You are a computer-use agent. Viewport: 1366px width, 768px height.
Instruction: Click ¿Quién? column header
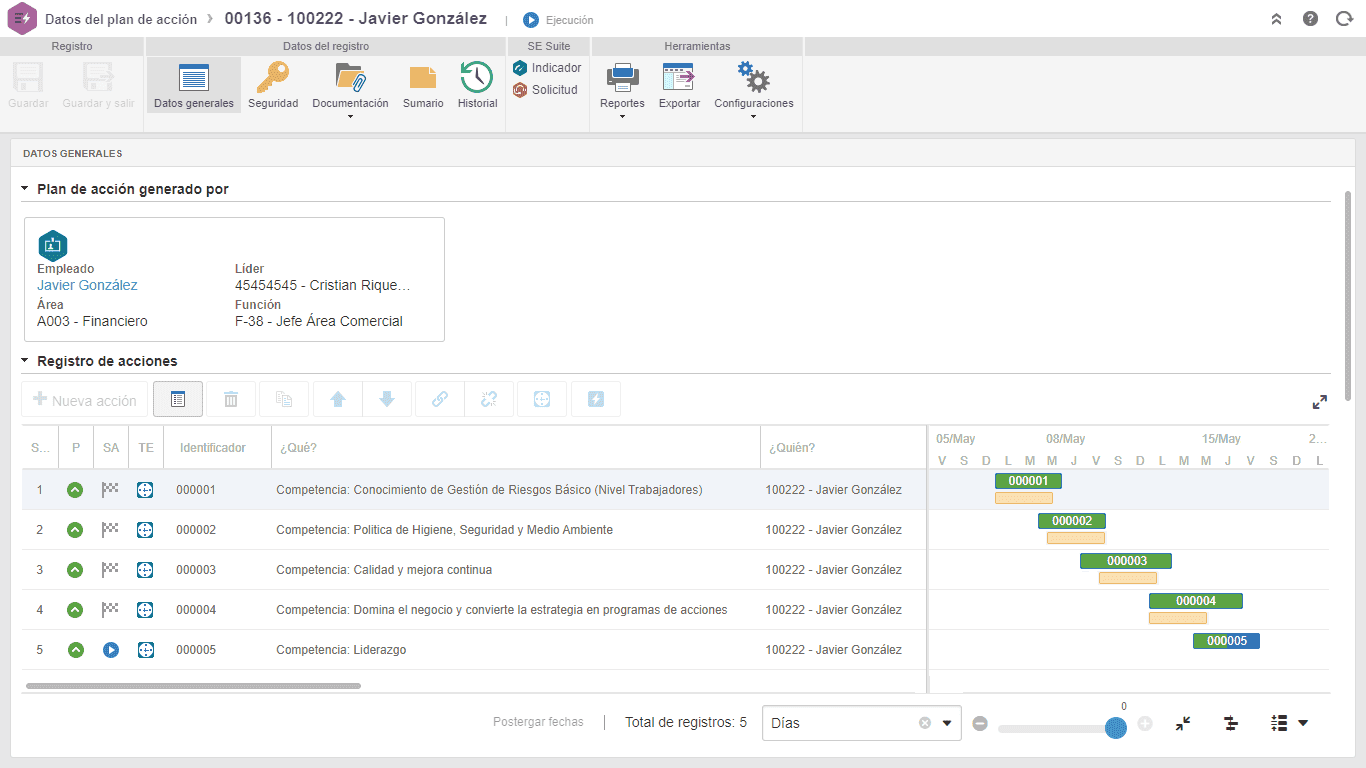pyautogui.click(x=843, y=448)
